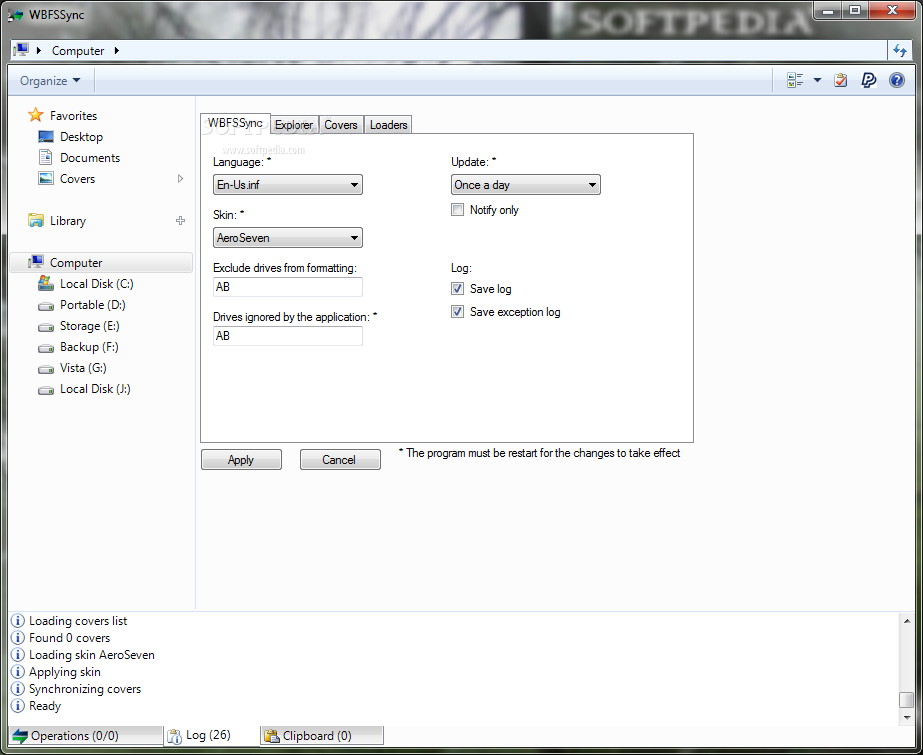The image size is (923, 755).
Task: Open the Clipboard (0) panel tab
Action: pyautogui.click(x=321, y=736)
